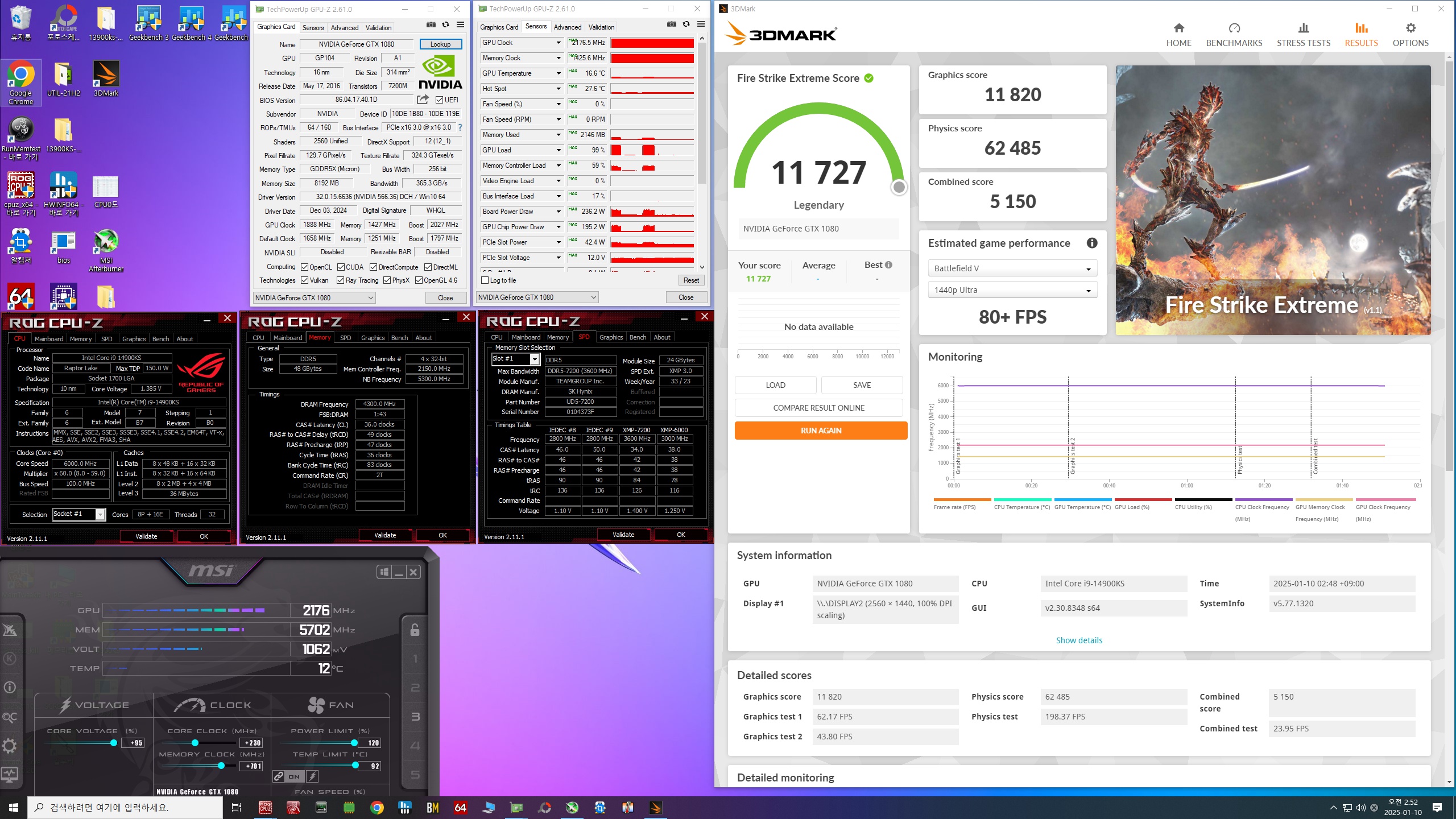Open the MSI Afterburner desktop icon
This screenshot has height=819, width=1456.
(106, 250)
